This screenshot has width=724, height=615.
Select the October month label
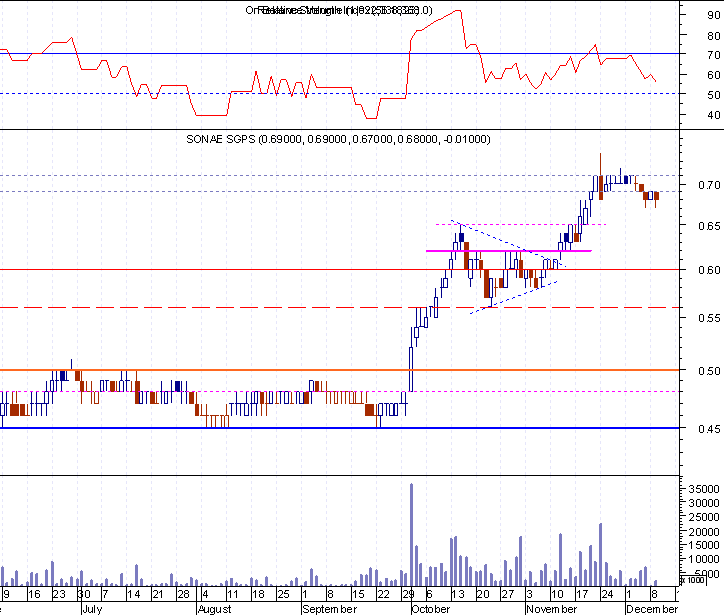coord(431,609)
